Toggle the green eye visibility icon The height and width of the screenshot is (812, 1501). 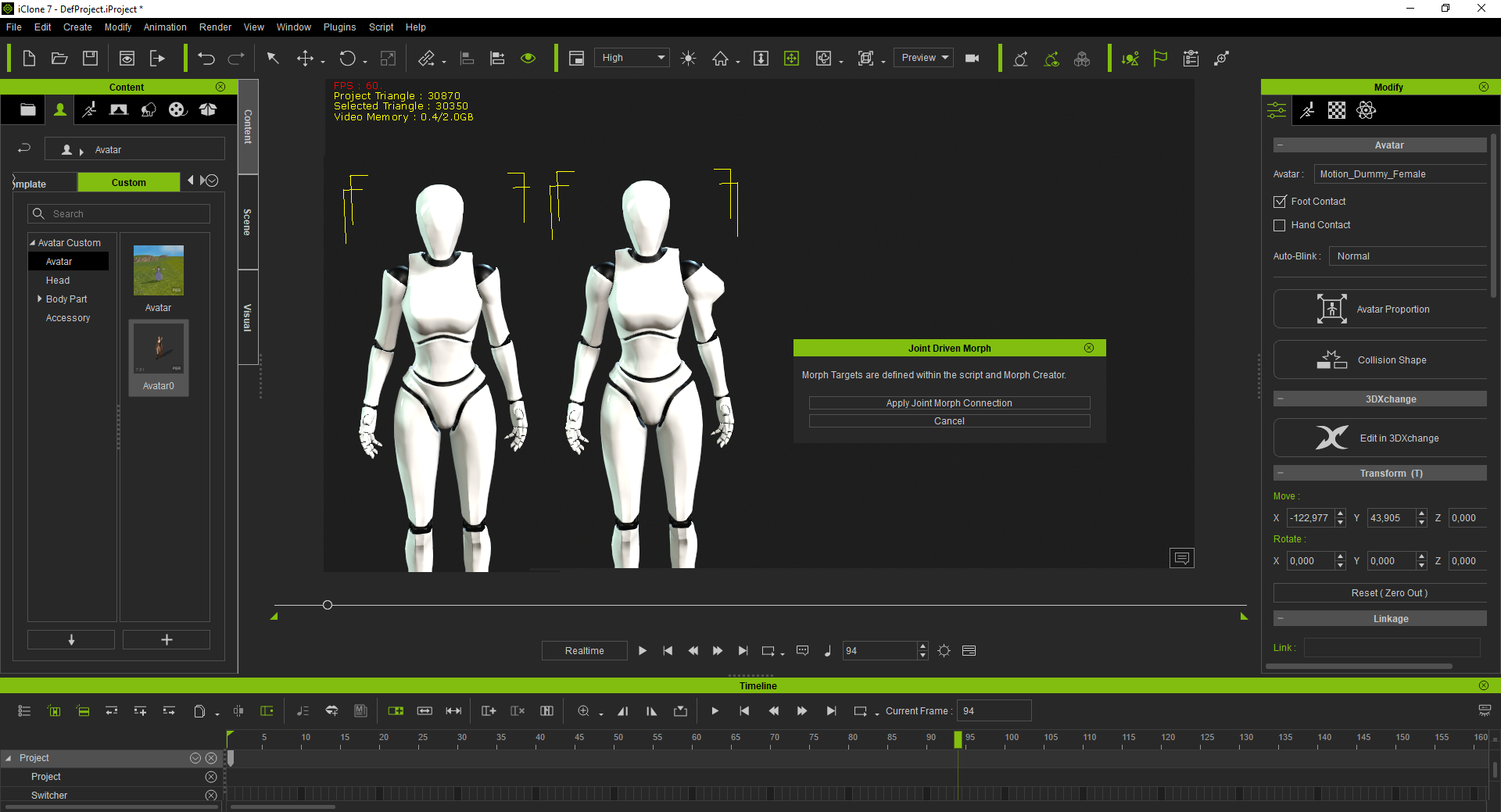pos(528,58)
